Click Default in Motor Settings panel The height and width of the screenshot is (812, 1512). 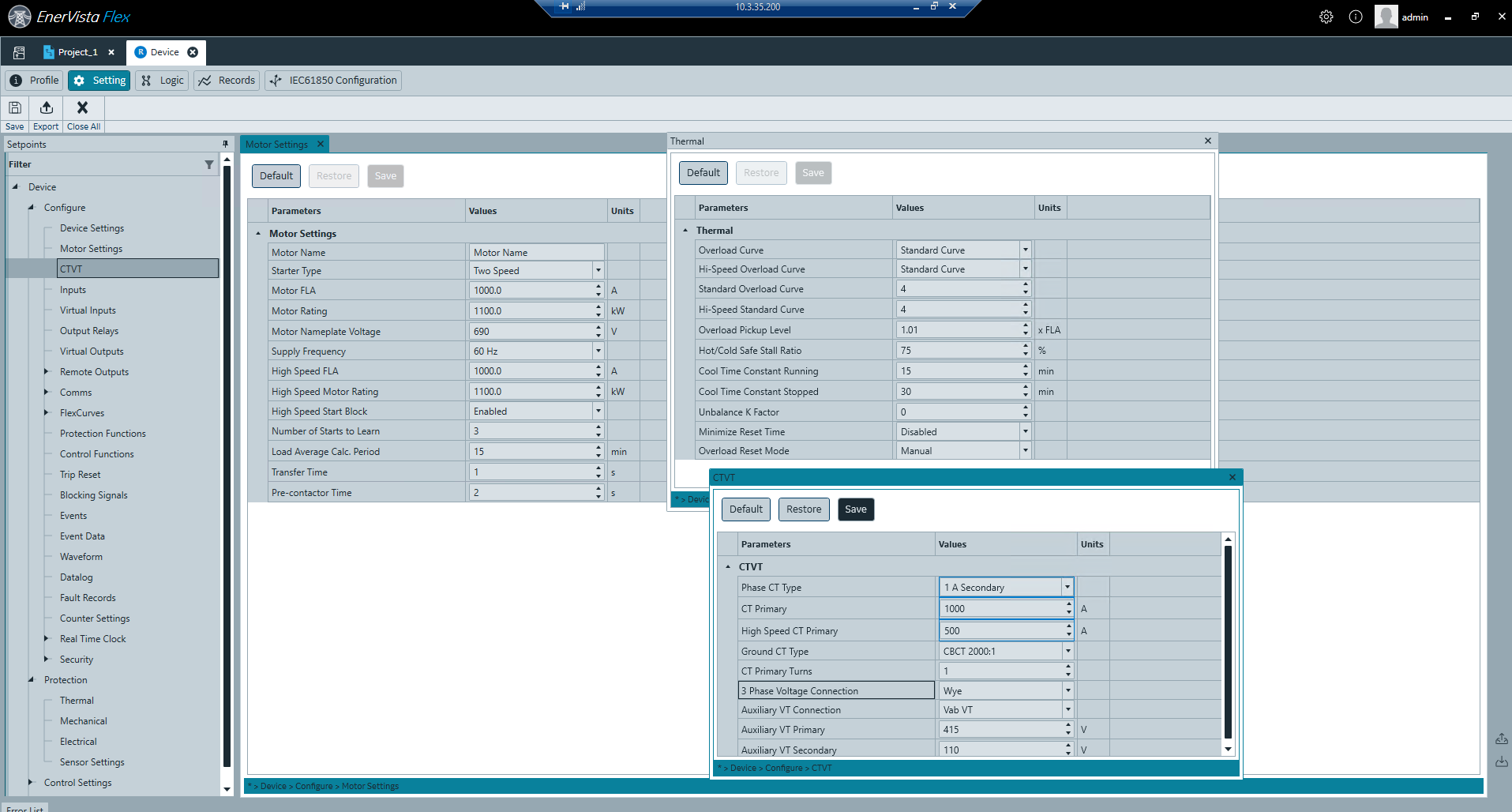276,175
